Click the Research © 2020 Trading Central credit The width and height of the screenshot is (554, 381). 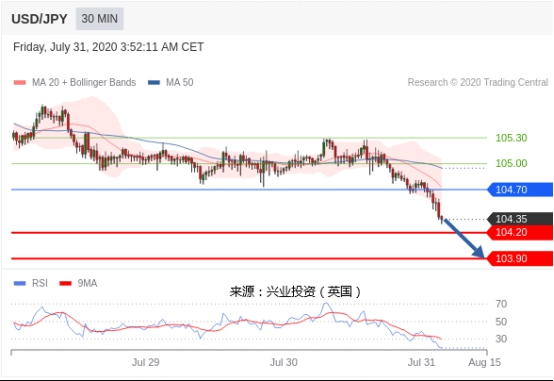pyautogui.click(x=478, y=82)
